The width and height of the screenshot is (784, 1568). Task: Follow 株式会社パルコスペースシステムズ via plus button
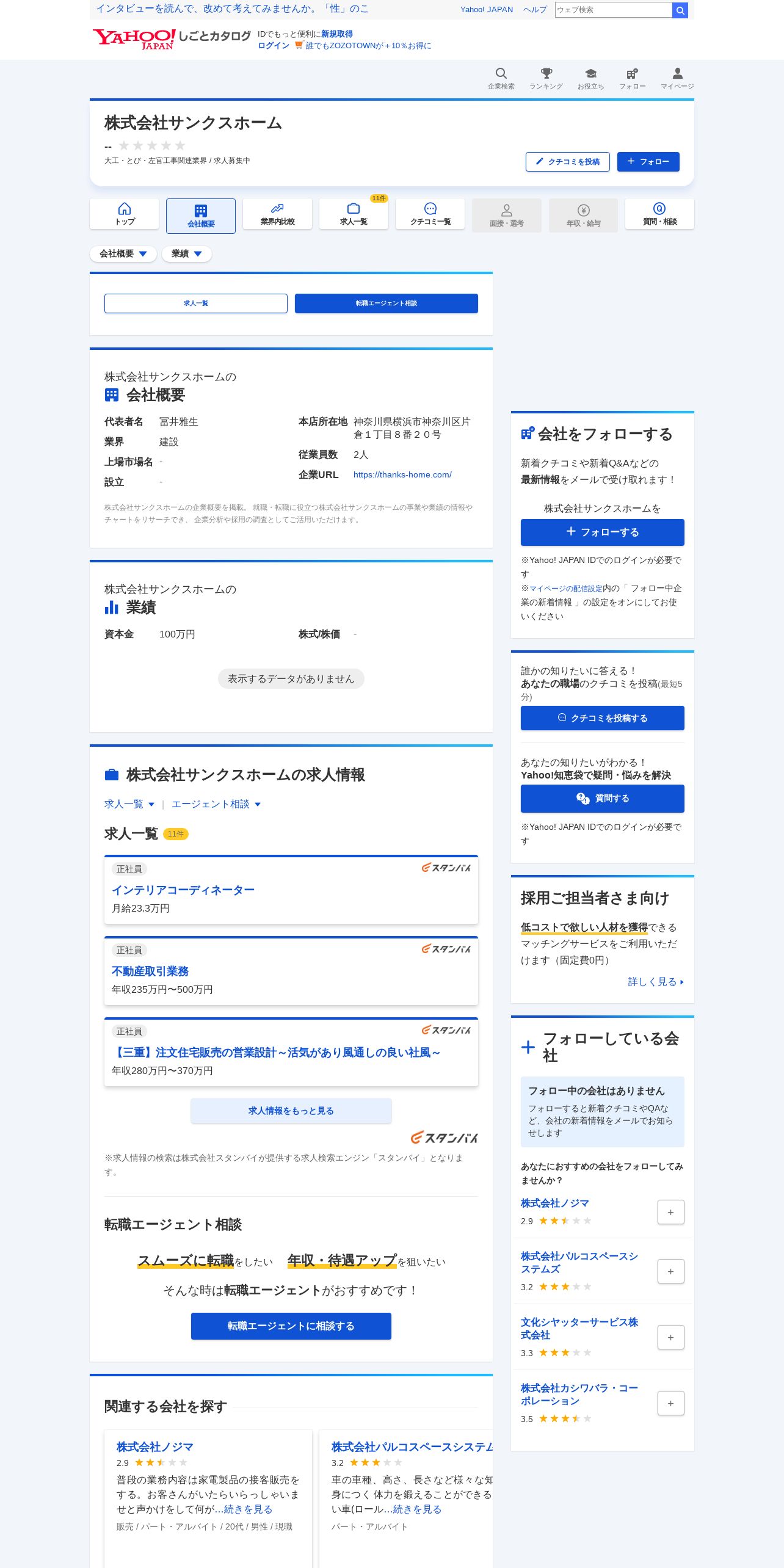pyautogui.click(x=670, y=1271)
